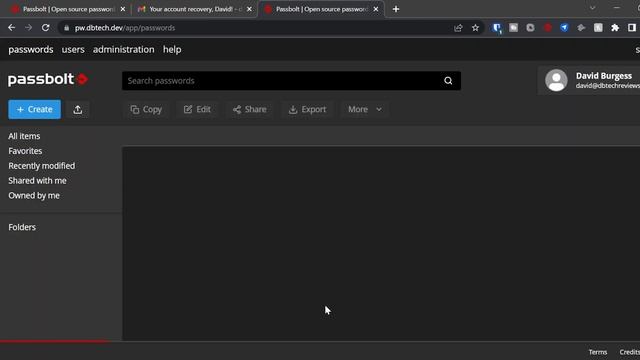Select Owned by me filter
The height and width of the screenshot is (360, 640).
pyautogui.click(x=34, y=196)
